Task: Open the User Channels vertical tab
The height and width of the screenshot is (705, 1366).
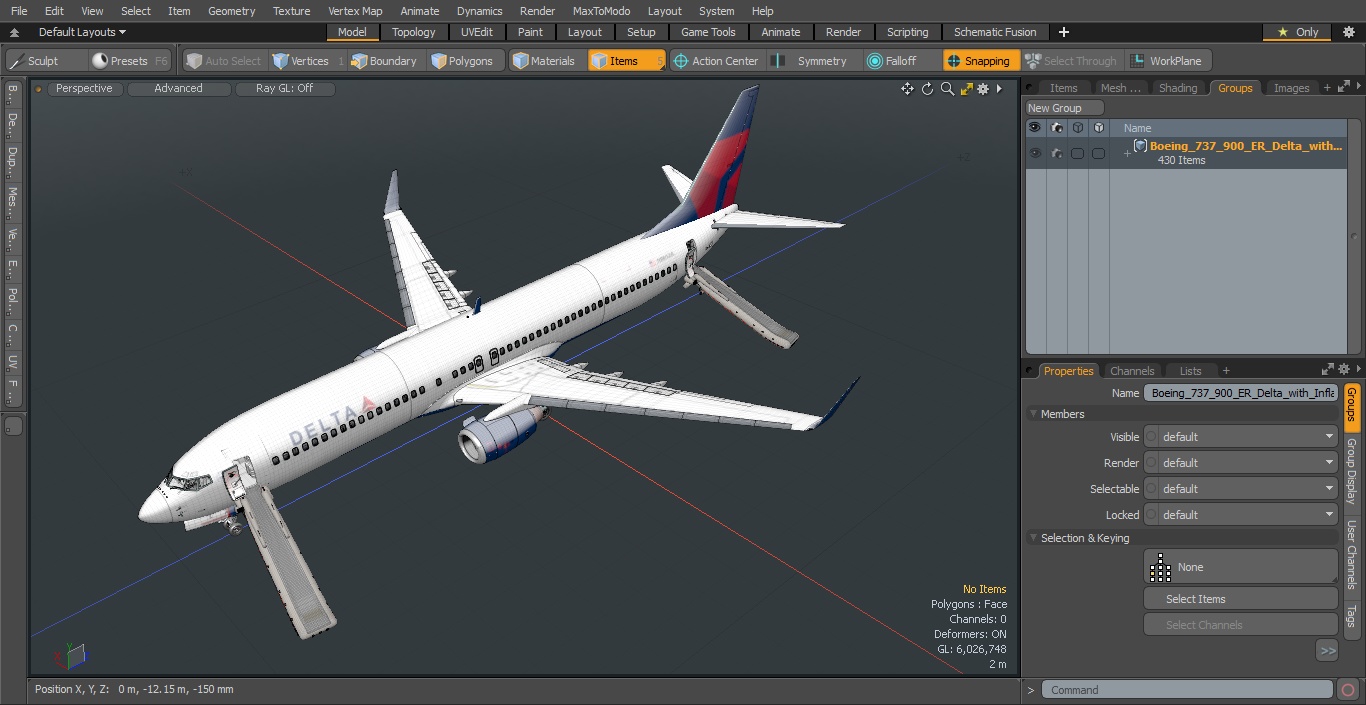Action: (x=1352, y=554)
